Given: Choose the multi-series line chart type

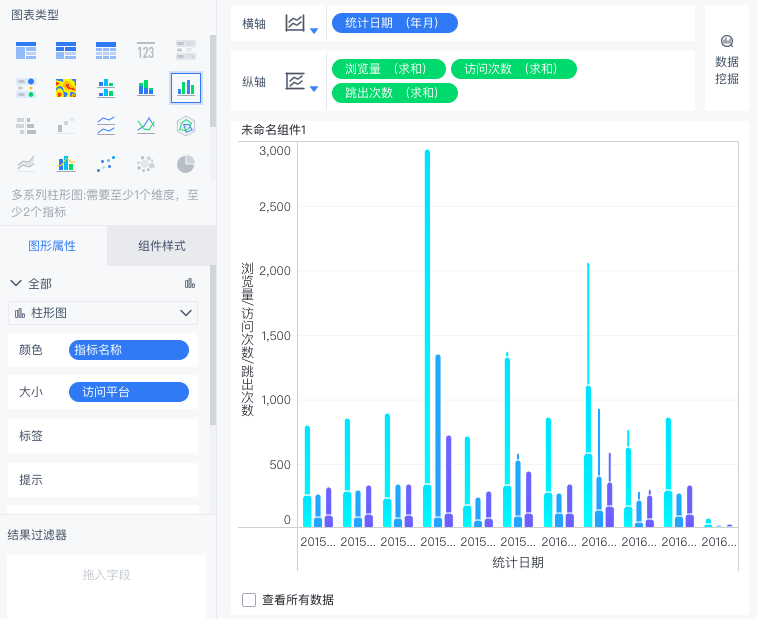Looking at the screenshot, I should pyautogui.click(x=146, y=126).
